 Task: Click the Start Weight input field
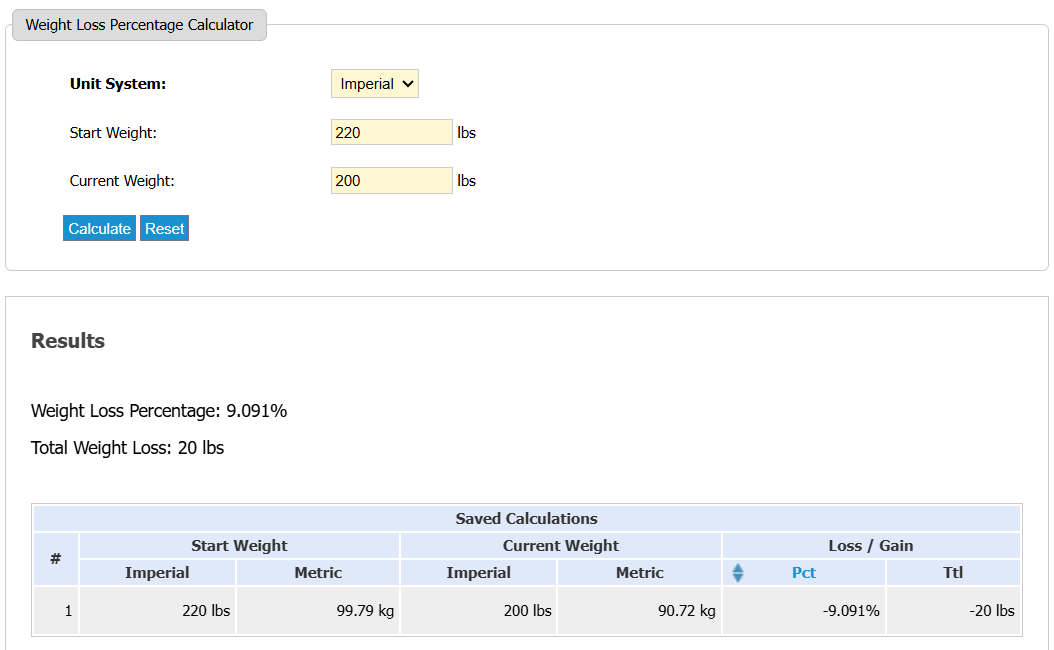click(x=392, y=132)
